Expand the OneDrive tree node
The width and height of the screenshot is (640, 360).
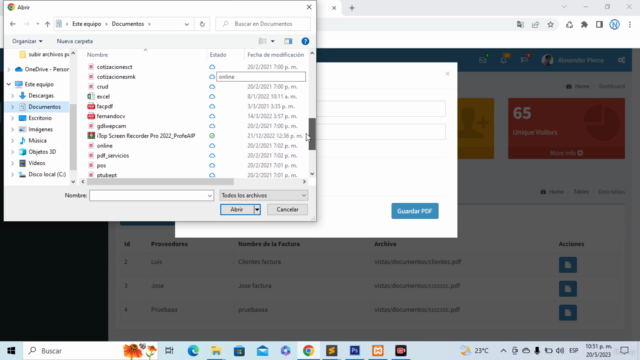pyautogui.click(x=9, y=69)
